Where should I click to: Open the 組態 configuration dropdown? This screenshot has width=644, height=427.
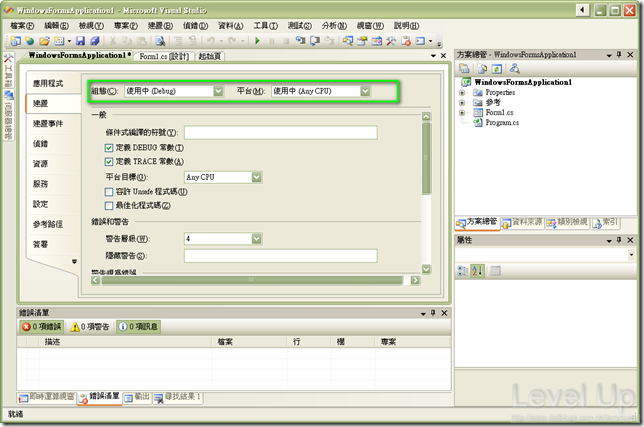coord(218,91)
